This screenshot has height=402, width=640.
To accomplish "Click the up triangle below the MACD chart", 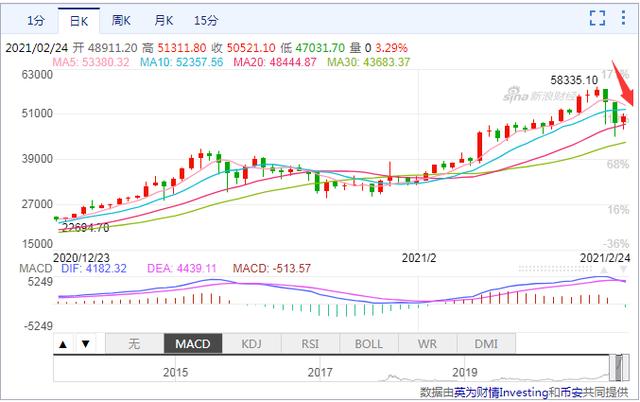I will coord(63,344).
